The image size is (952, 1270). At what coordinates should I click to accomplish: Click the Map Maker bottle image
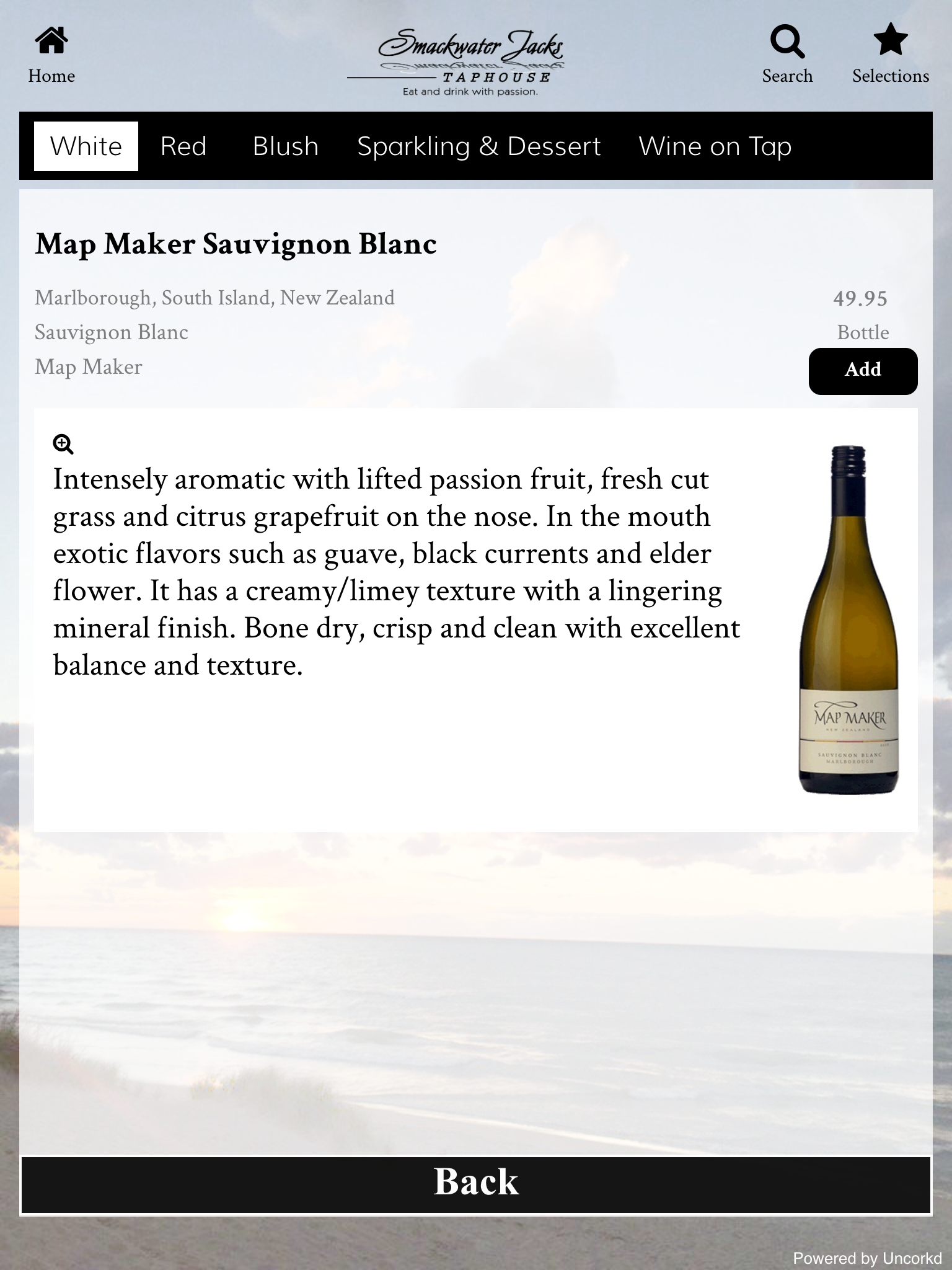click(848, 619)
